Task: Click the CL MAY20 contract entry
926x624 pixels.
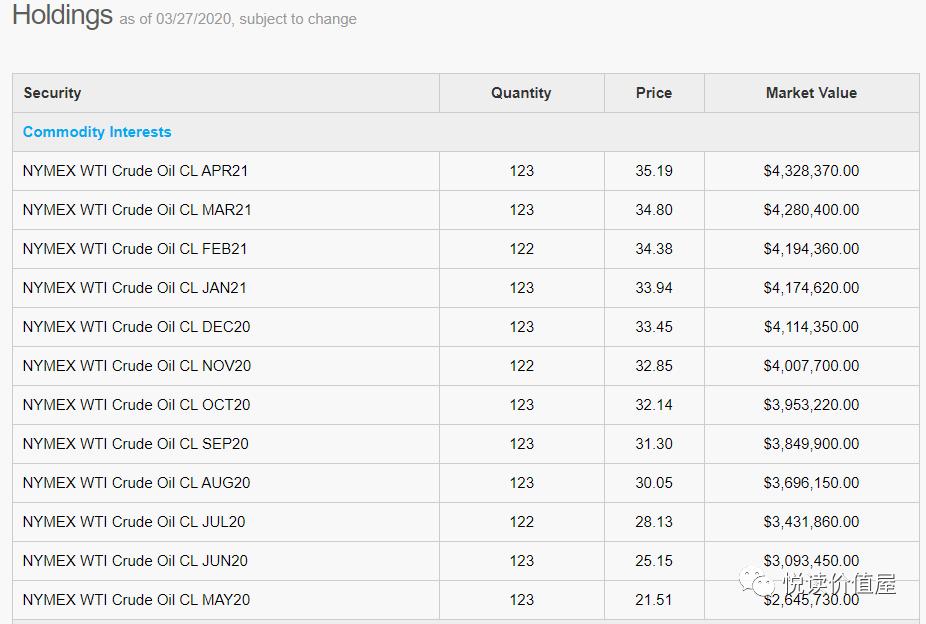Action: point(136,600)
